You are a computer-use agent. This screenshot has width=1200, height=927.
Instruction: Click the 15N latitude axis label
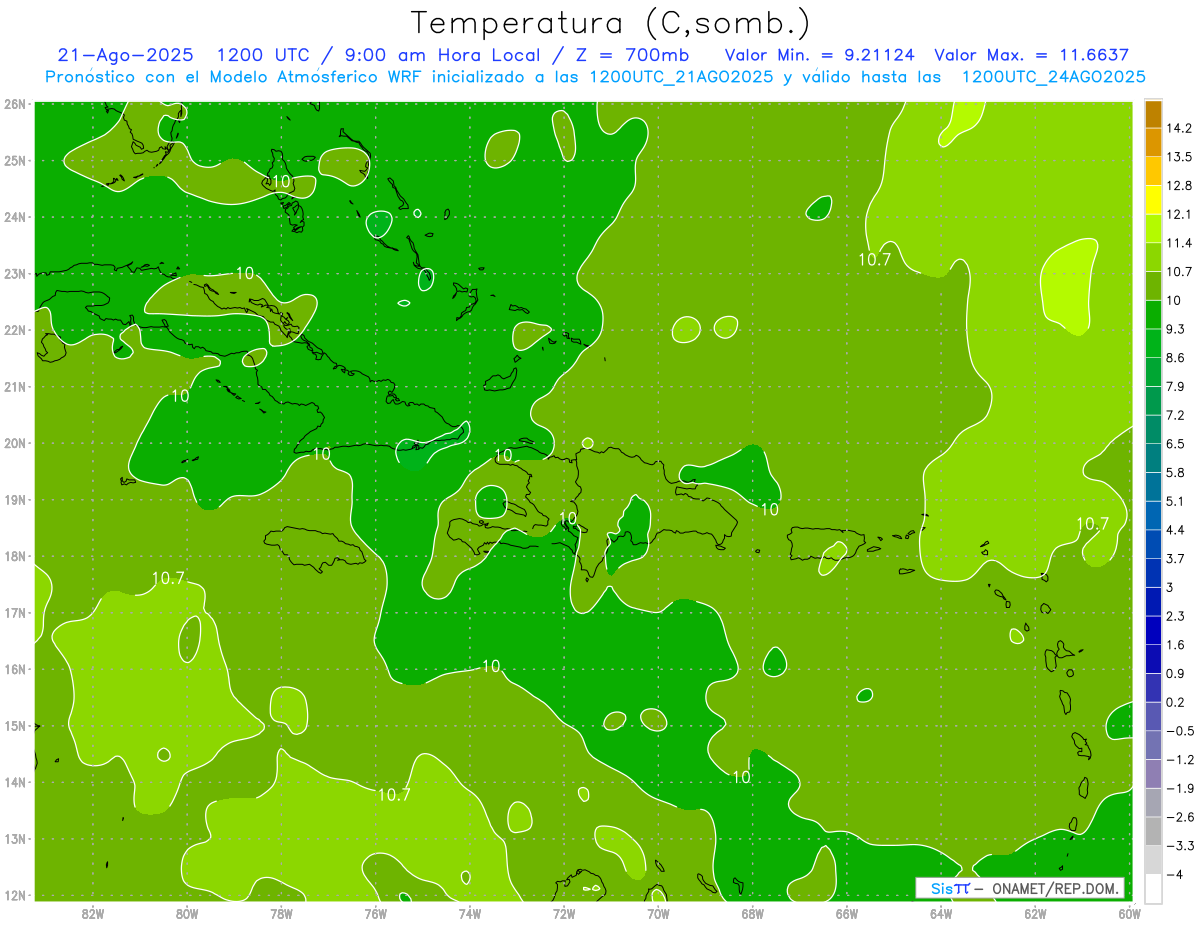(14, 725)
